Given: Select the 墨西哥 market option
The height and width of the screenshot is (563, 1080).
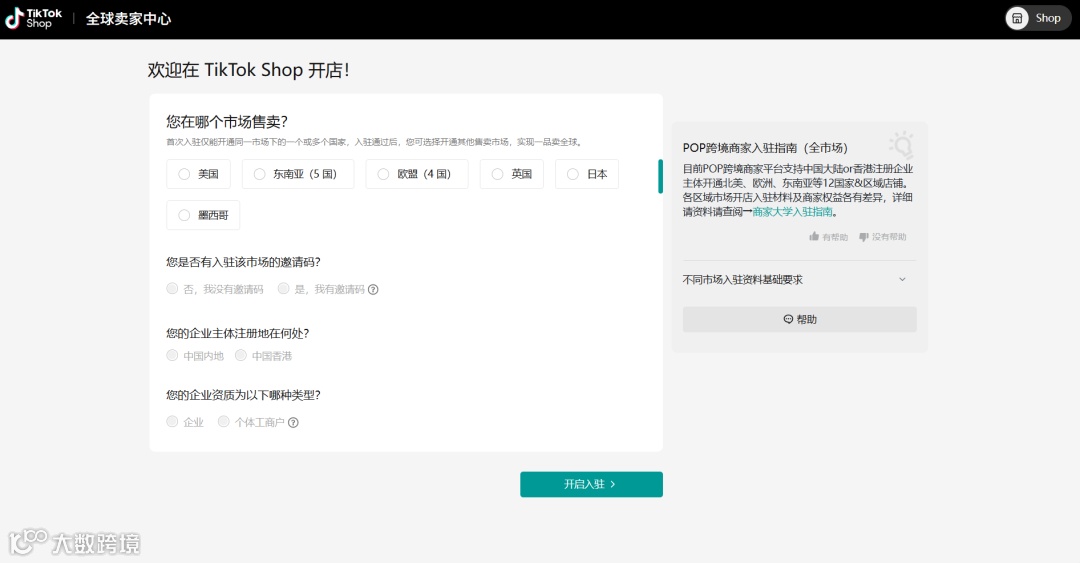Looking at the screenshot, I should [x=203, y=215].
